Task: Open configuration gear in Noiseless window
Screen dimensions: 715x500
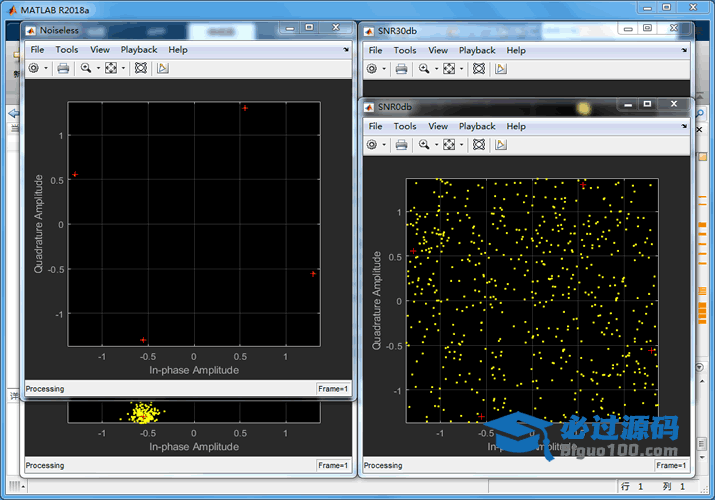Action: [x=33, y=68]
